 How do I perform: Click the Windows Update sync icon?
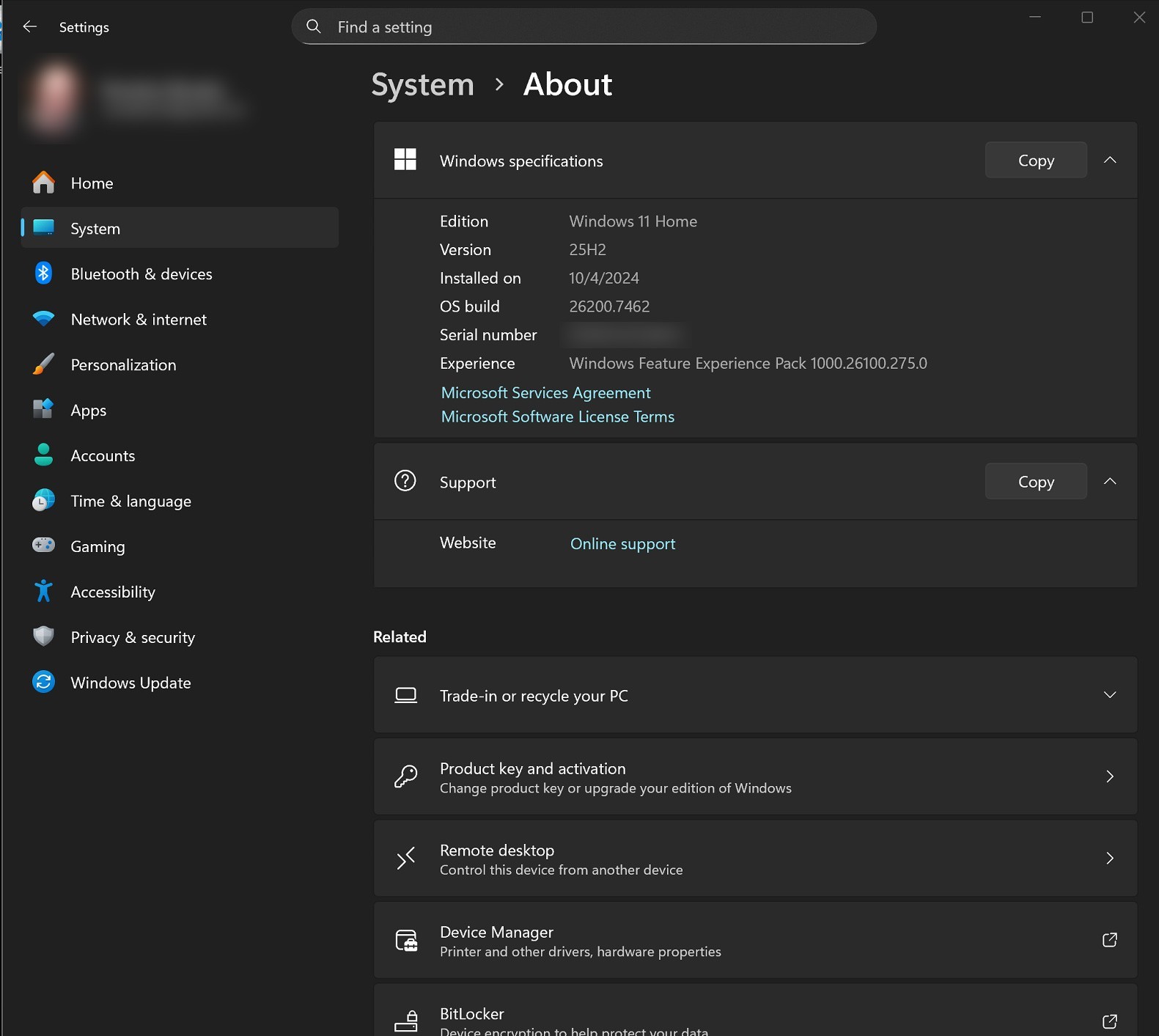43,682
